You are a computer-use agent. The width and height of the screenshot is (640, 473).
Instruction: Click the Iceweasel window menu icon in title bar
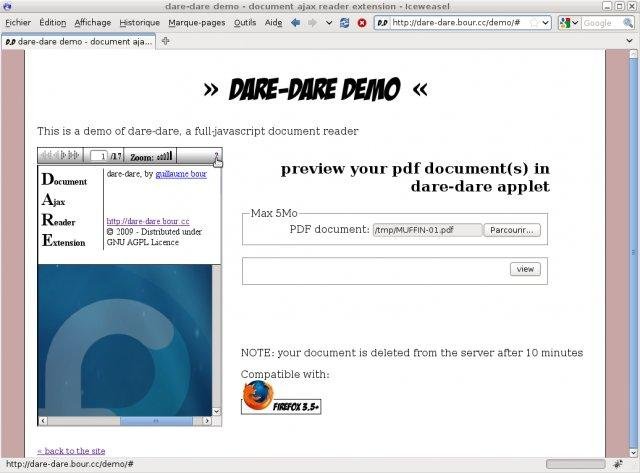tap(7, 6)
